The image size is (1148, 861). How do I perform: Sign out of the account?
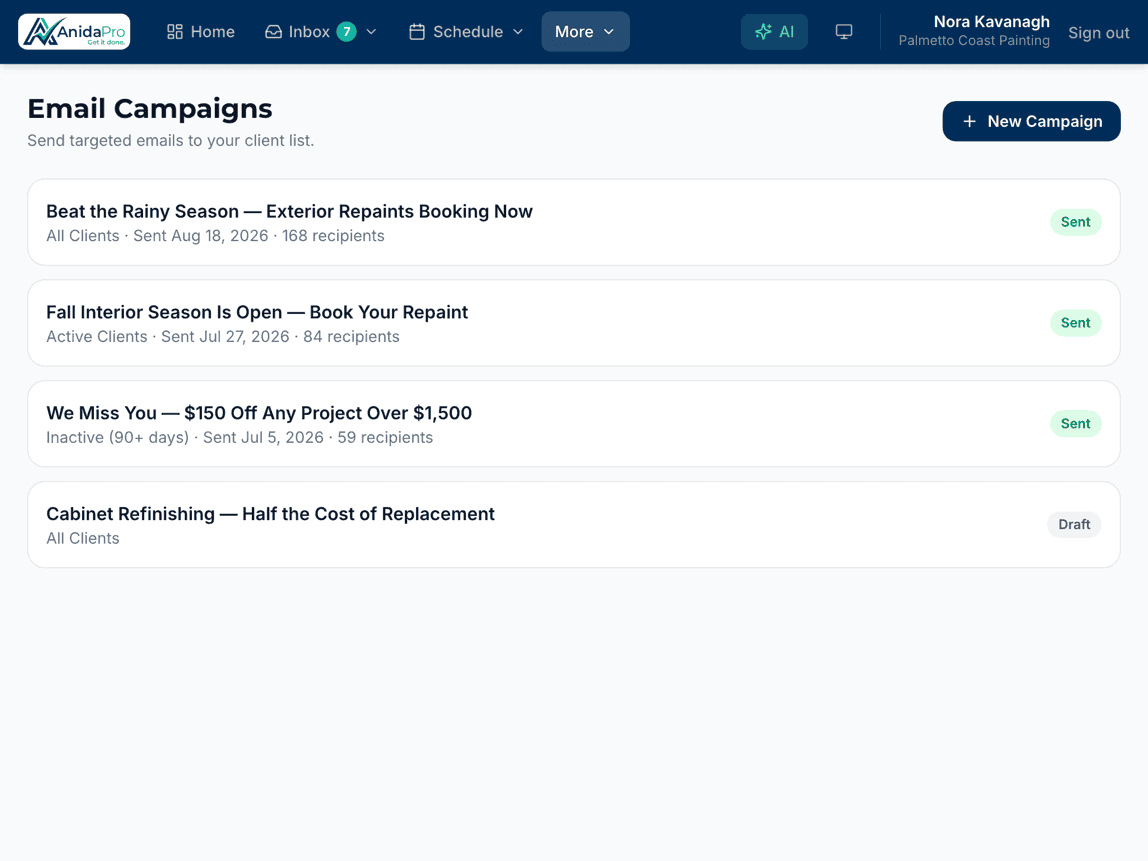click(x=1098, y=32)
